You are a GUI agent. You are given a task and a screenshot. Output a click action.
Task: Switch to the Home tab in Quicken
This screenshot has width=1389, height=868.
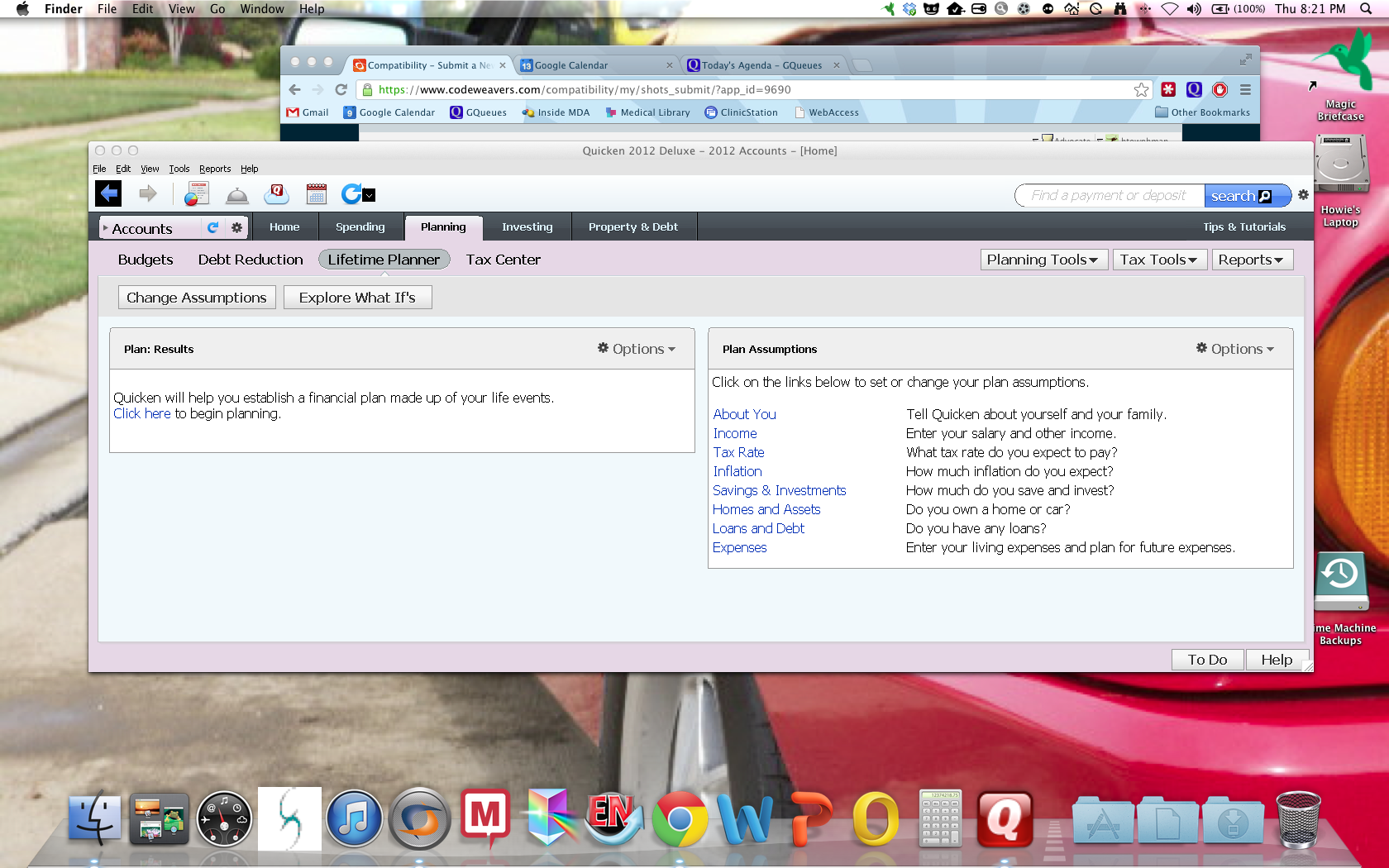click(284, 227)
